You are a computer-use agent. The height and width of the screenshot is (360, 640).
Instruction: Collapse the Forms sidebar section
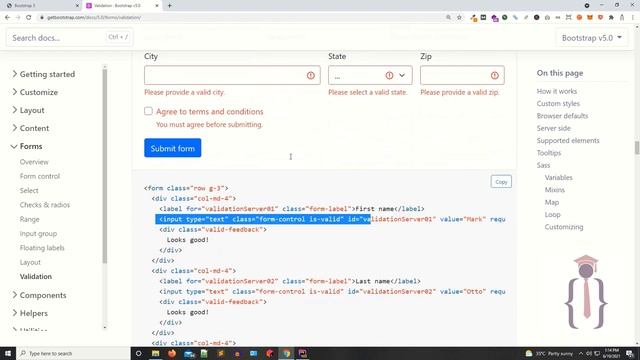pyautogui.click(x=27, y=146)
